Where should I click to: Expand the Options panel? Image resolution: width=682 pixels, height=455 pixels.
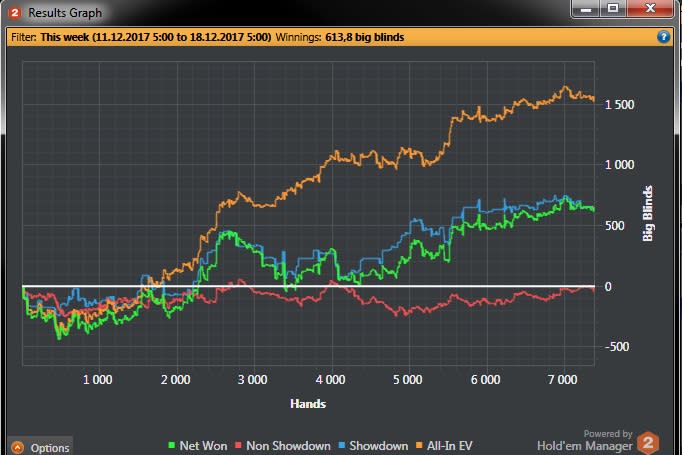[x=40, y=447]
